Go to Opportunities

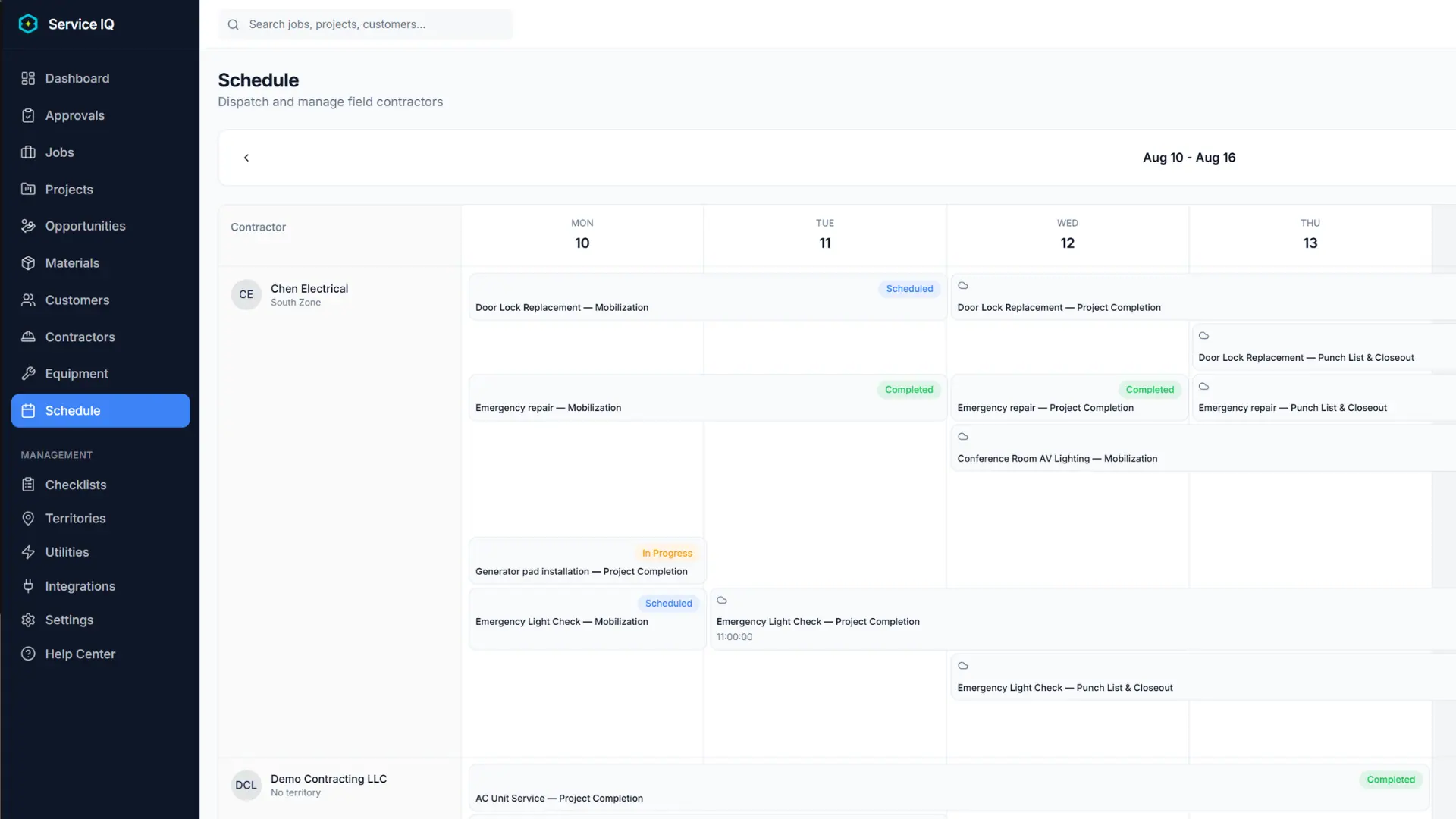coord(100,226)
